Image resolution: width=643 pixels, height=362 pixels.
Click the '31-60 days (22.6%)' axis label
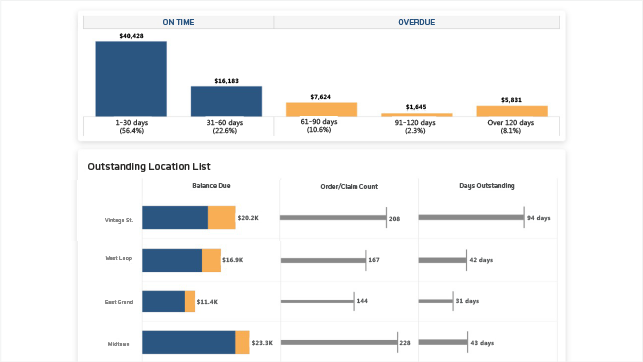tap(225, 127)
